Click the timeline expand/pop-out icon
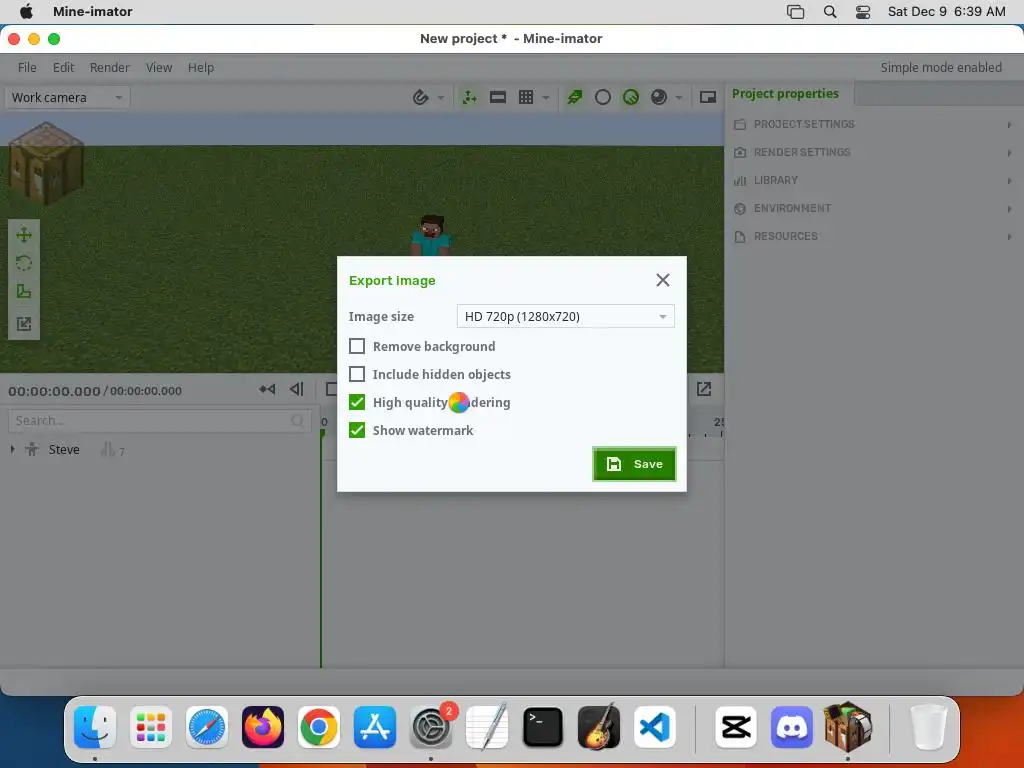The image size is (1024, 768). pos(704,389)
